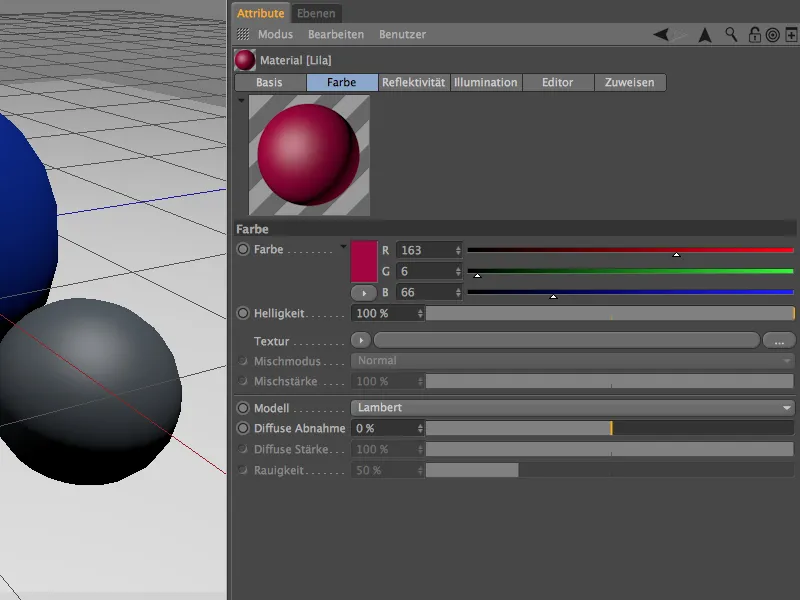Viewport: 800px width, 600px height.
Task: Open the Zuweisen tab
Action: [x=630, y=82]
